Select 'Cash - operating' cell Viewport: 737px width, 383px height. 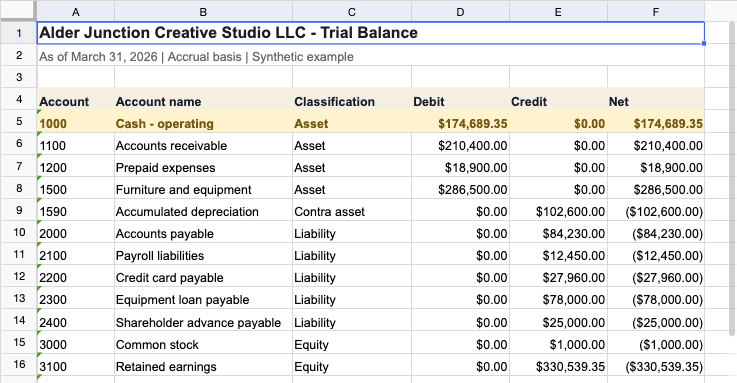tap(204, 122)
